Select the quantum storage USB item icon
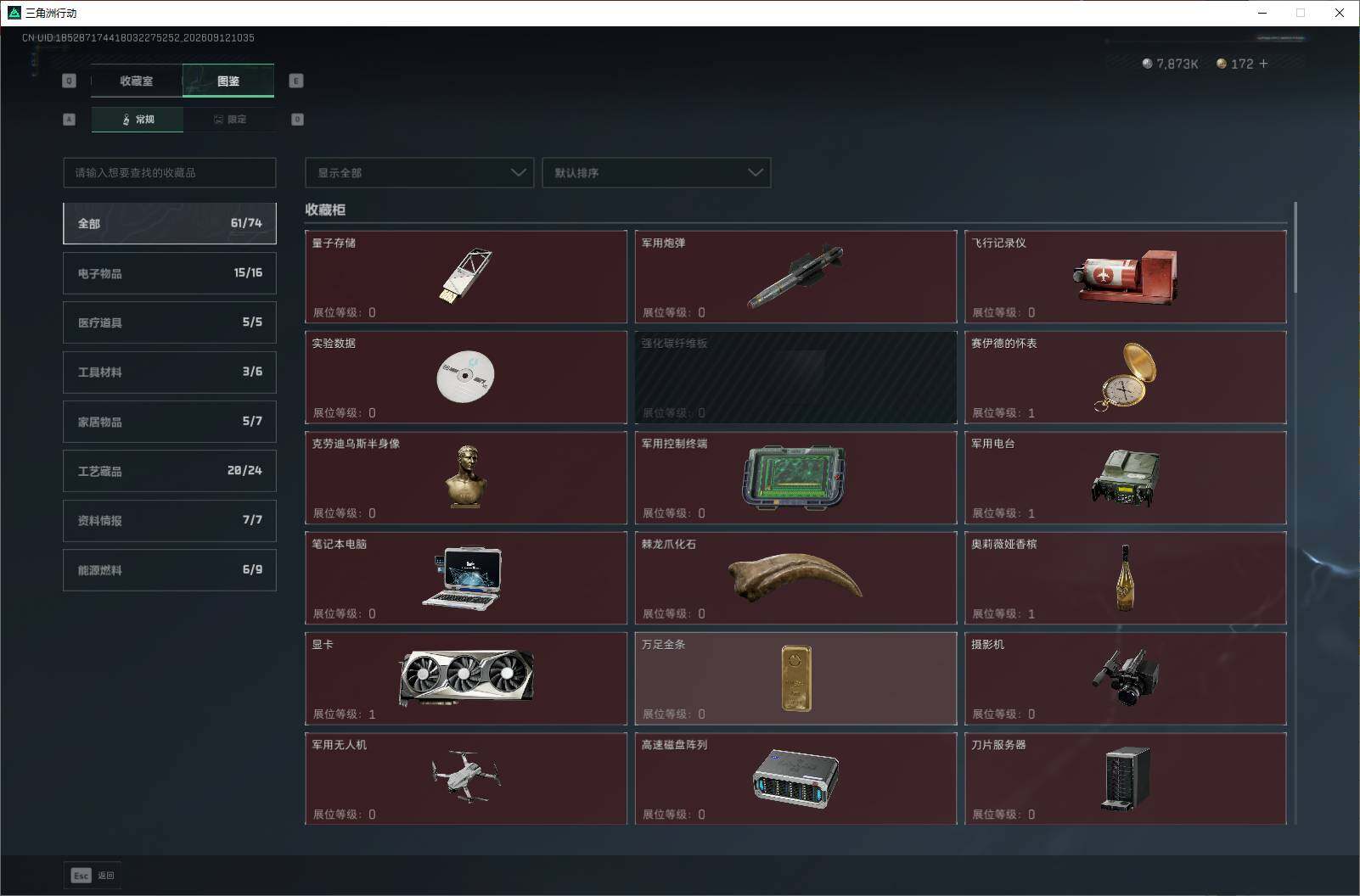 (466, 276)
